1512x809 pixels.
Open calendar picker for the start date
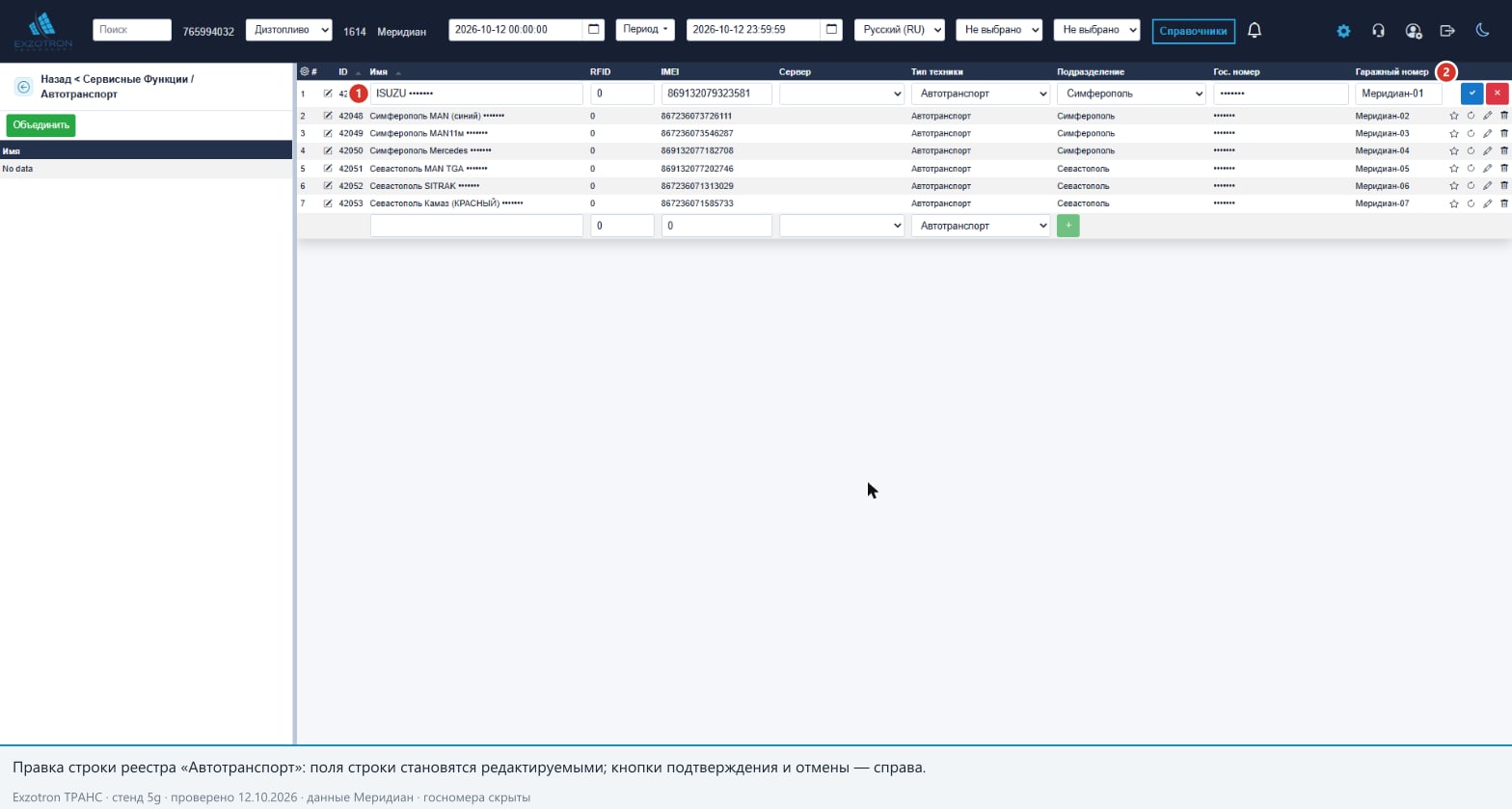pyautogui.click(x=594, y=30)
